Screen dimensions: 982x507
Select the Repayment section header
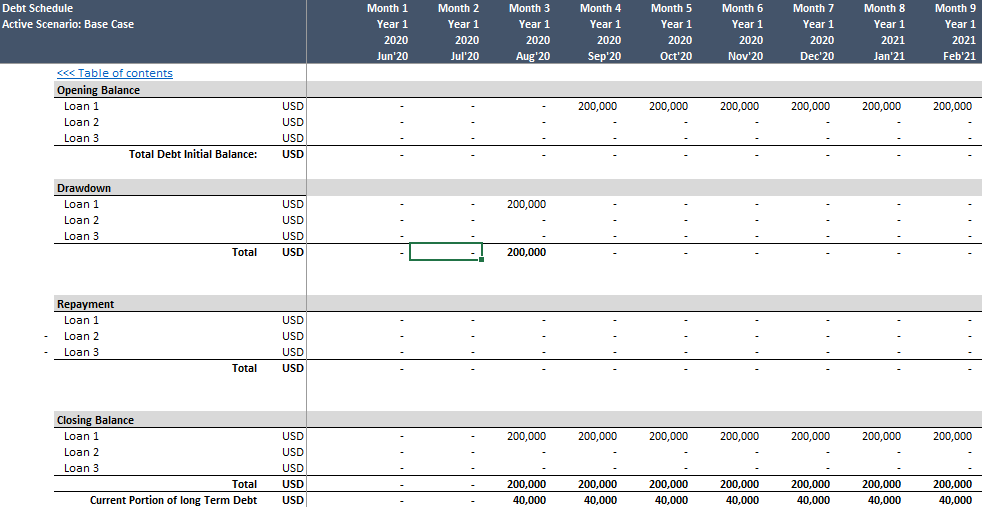click(x=86, y=304)
